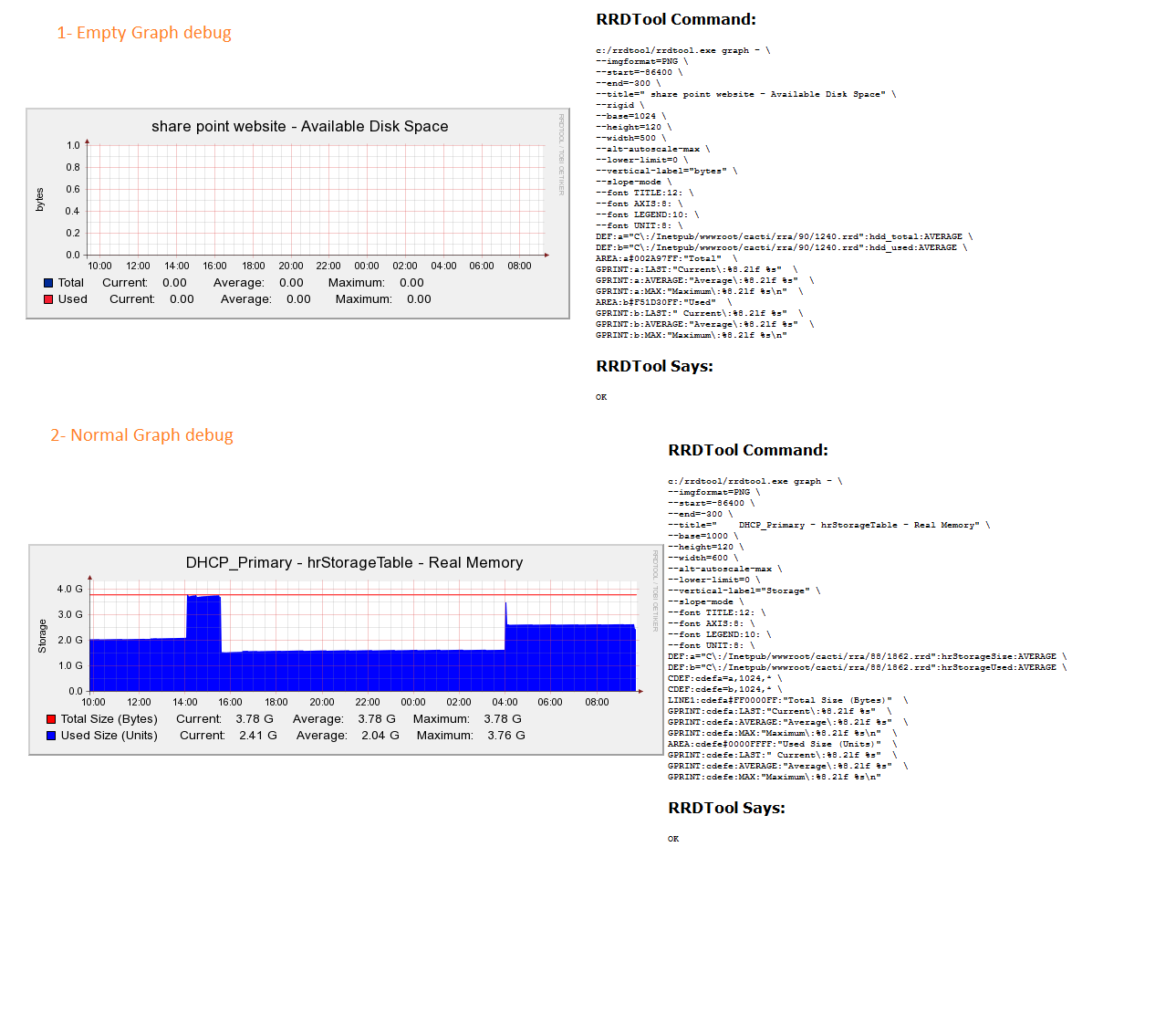Click the blue Total legend color box
The image size is (1176, 1035).
point(48,283)
